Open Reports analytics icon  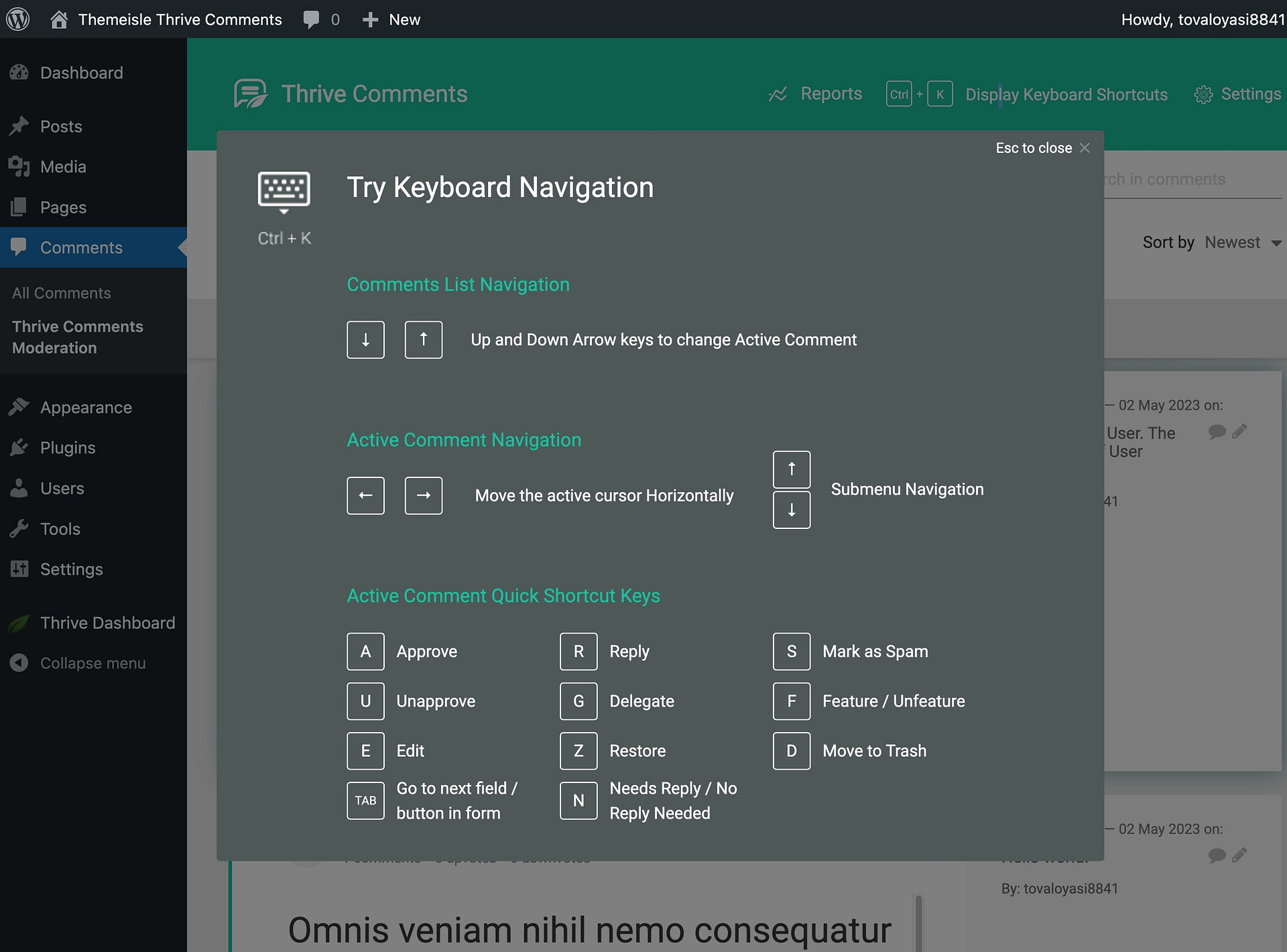click(778, 93)
